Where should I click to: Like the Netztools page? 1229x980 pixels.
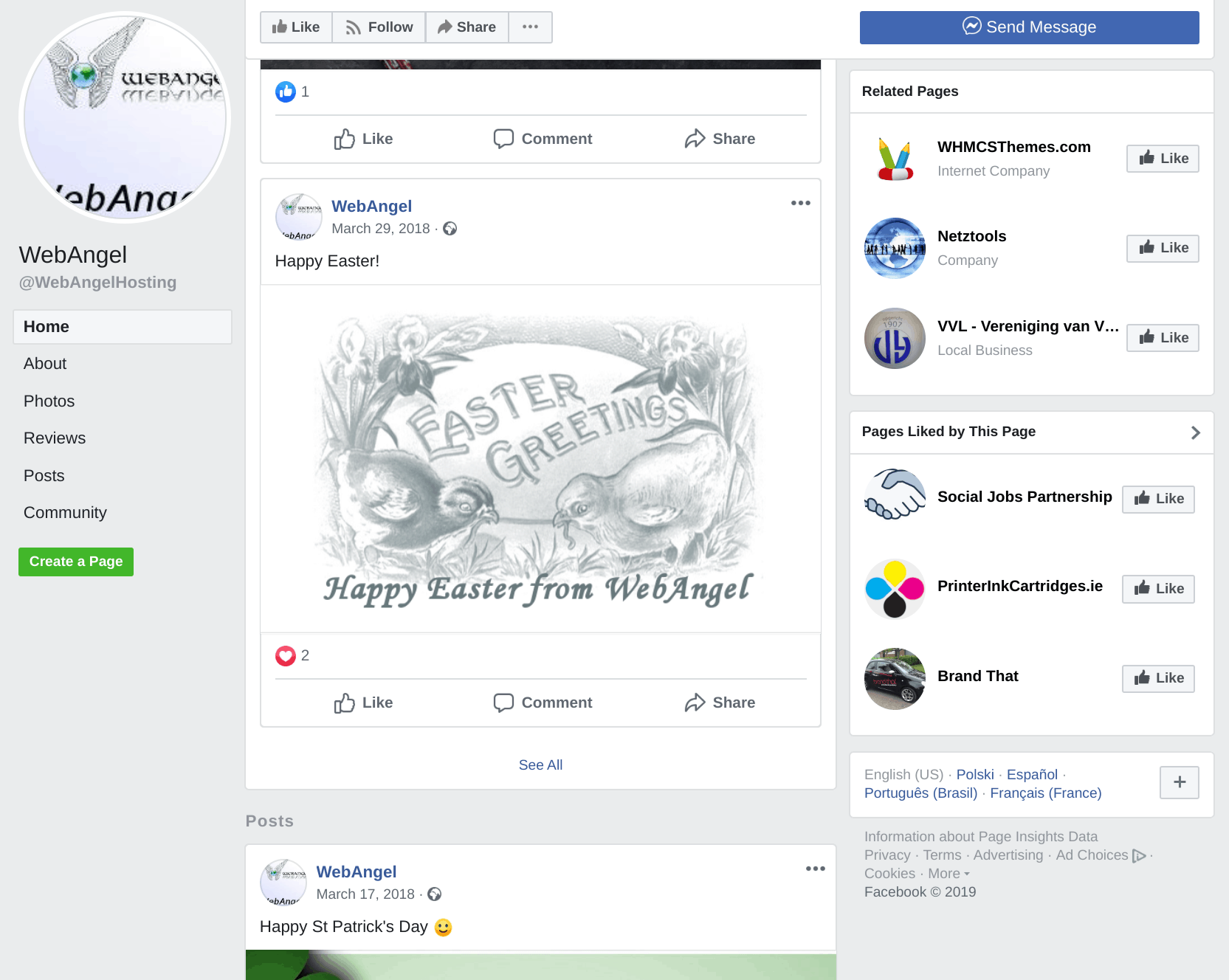[1163, 248]
